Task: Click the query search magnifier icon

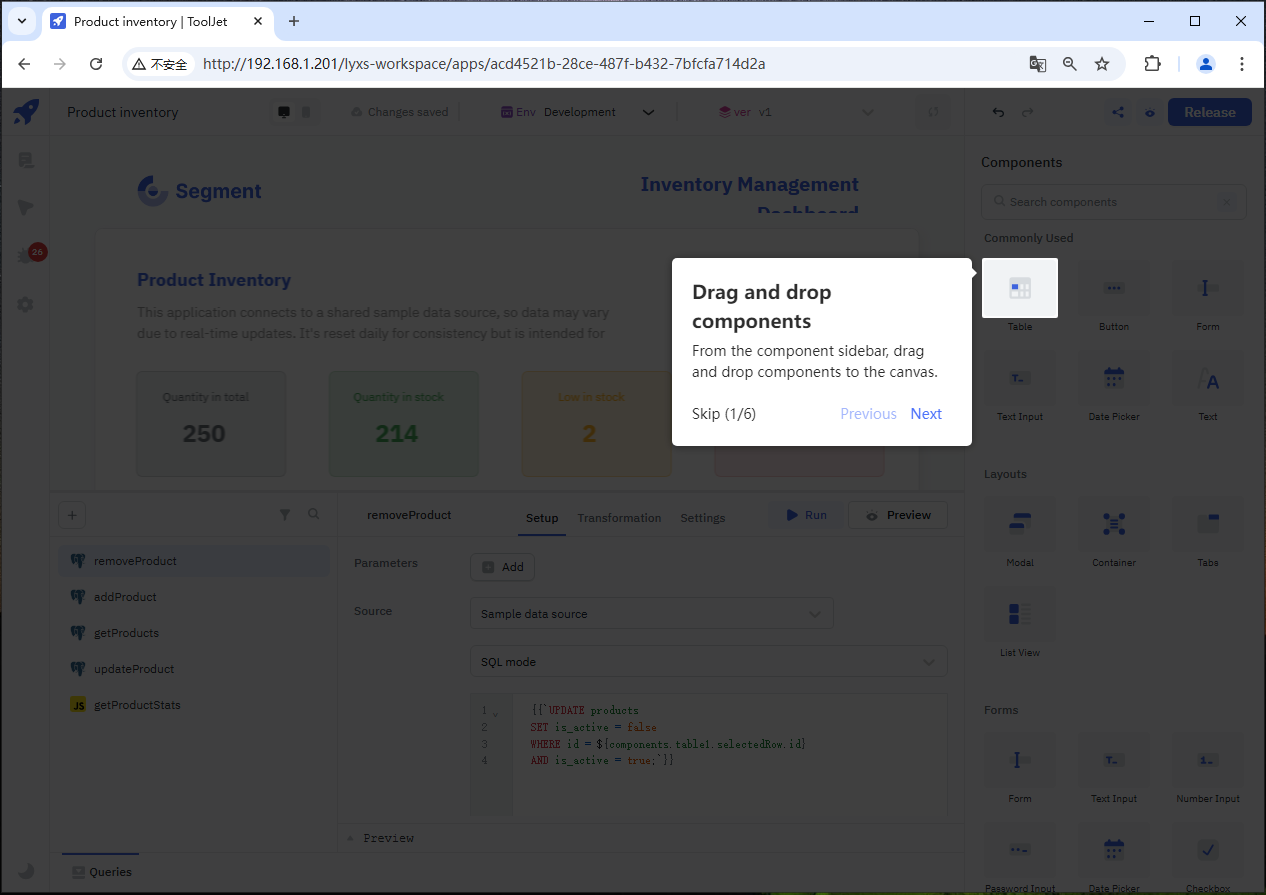Action: [314, 514]
